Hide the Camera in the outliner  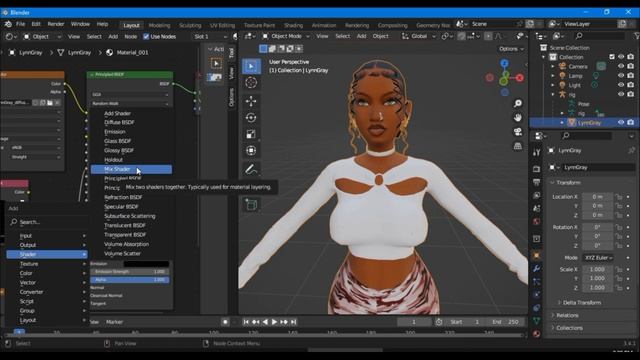click(621, 66)
